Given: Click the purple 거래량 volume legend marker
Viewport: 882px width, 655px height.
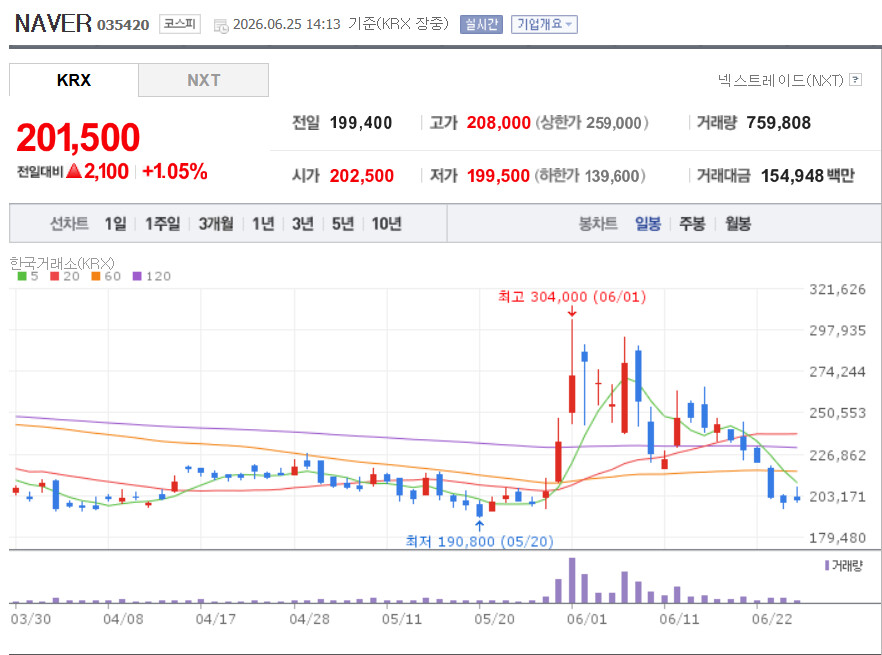Looking at the screenshot, I should pyautogui.click(x=827, y=565).
